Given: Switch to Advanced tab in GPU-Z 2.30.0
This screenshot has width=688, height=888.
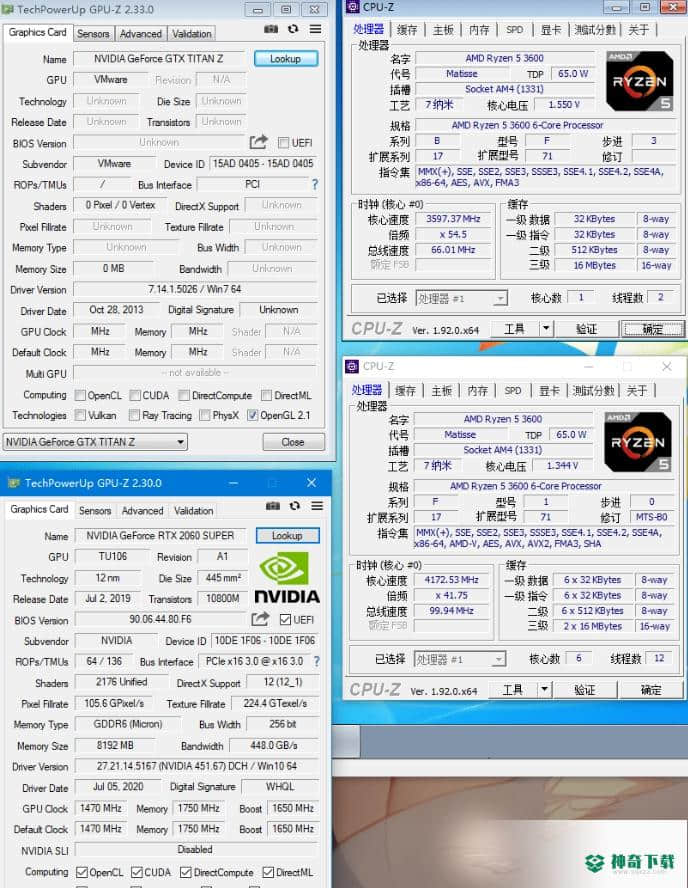Looking at the screenshot, I should coord(143,510).
